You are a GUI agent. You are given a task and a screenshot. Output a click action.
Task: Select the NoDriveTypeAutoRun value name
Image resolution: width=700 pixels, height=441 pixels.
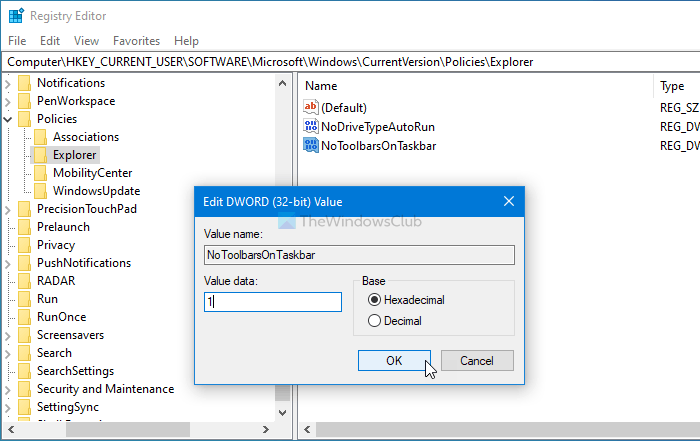click(378, 127)
